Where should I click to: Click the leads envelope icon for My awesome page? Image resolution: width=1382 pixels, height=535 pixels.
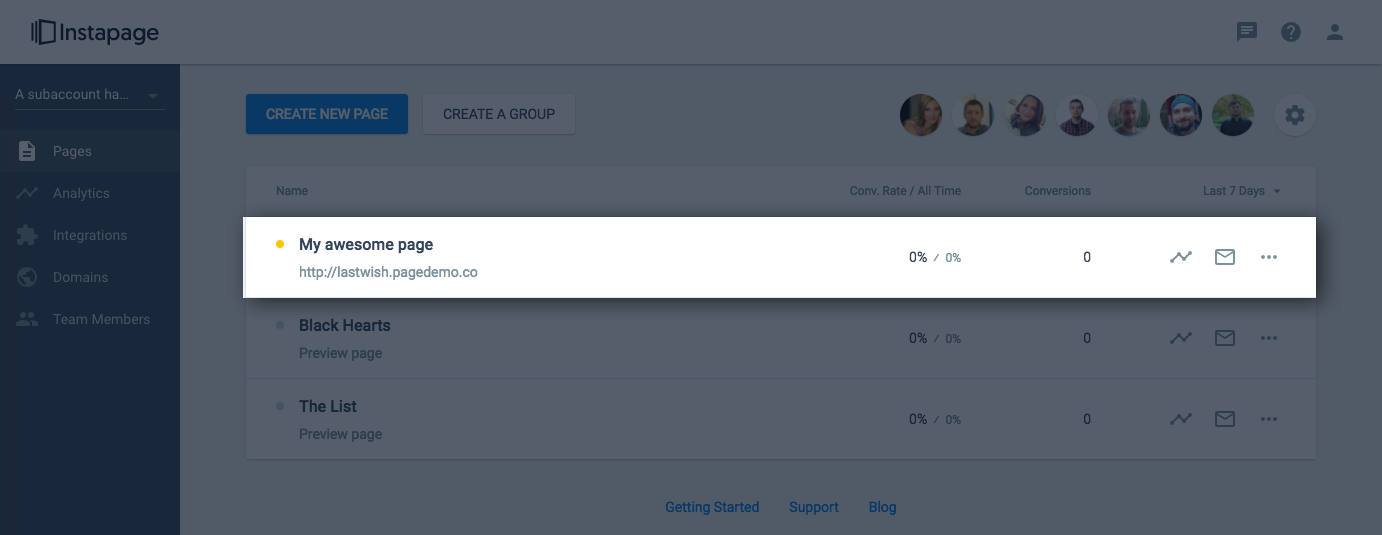tap(1225, 257)
